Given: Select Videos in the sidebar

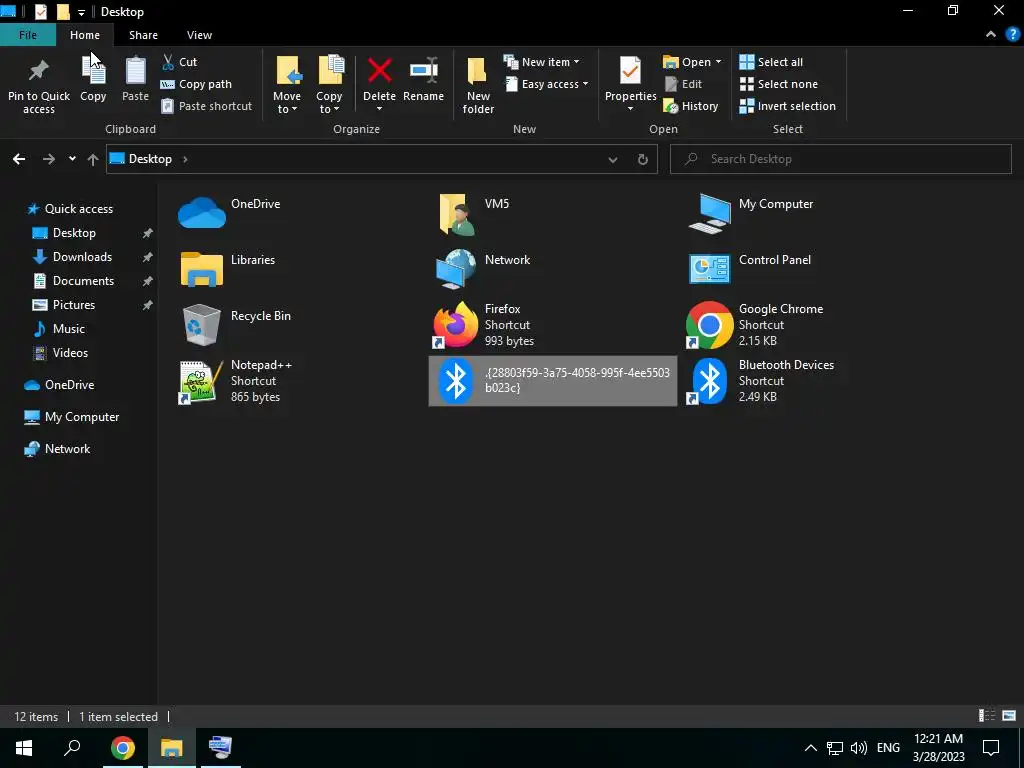Looking at the screenshot, I should click(x=70, y=353).
